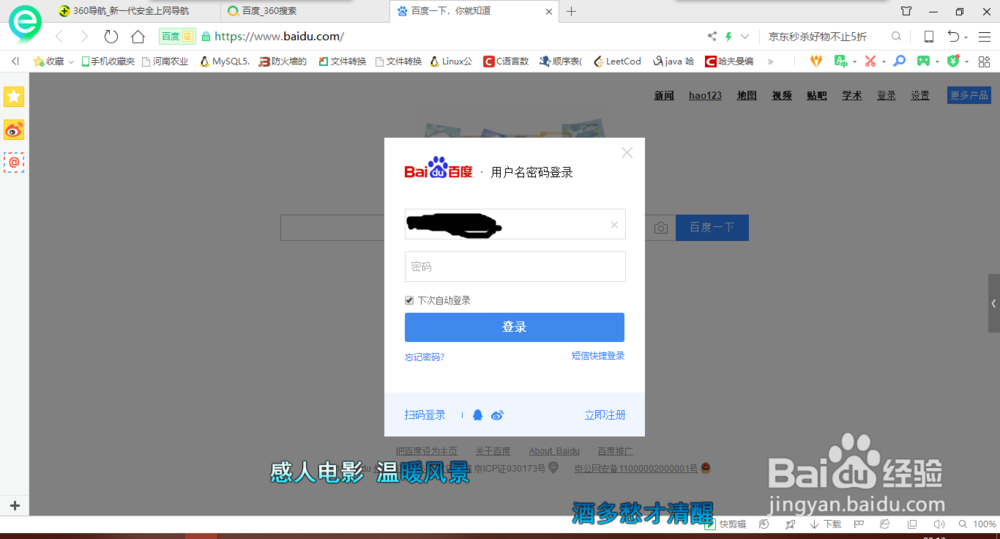Choose 扫码登录 at dialog bottom

tap(425, 415)
